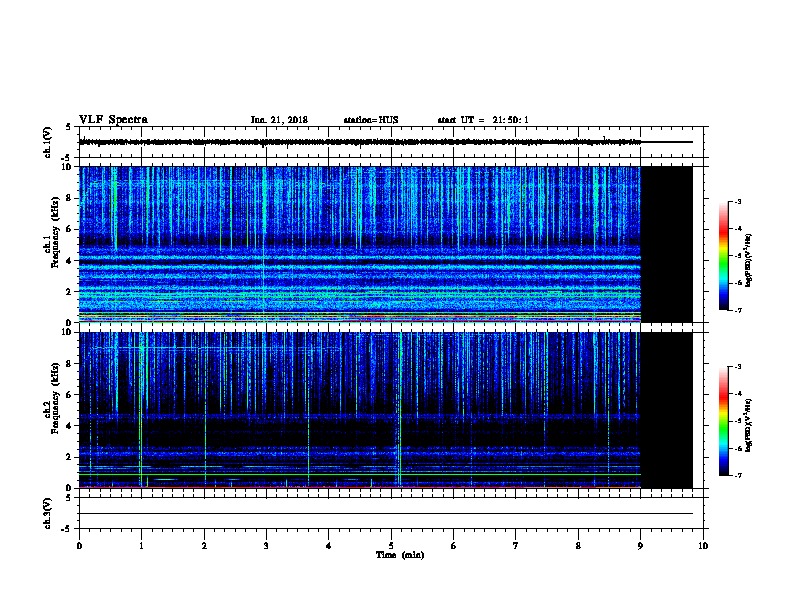Click time axis tick label "10"
The height and width of the screenshot is (612, 792).
click(x=703, y=546)
